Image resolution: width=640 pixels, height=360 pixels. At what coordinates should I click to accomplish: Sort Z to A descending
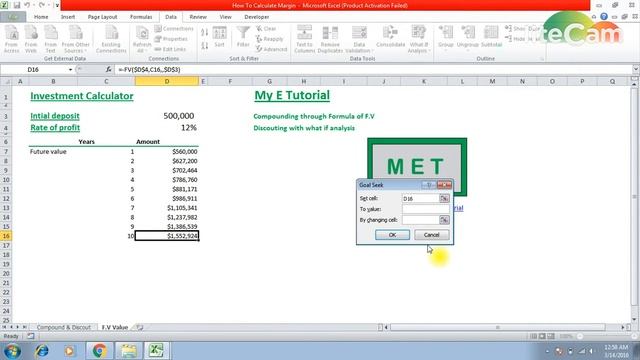[204, 45]
